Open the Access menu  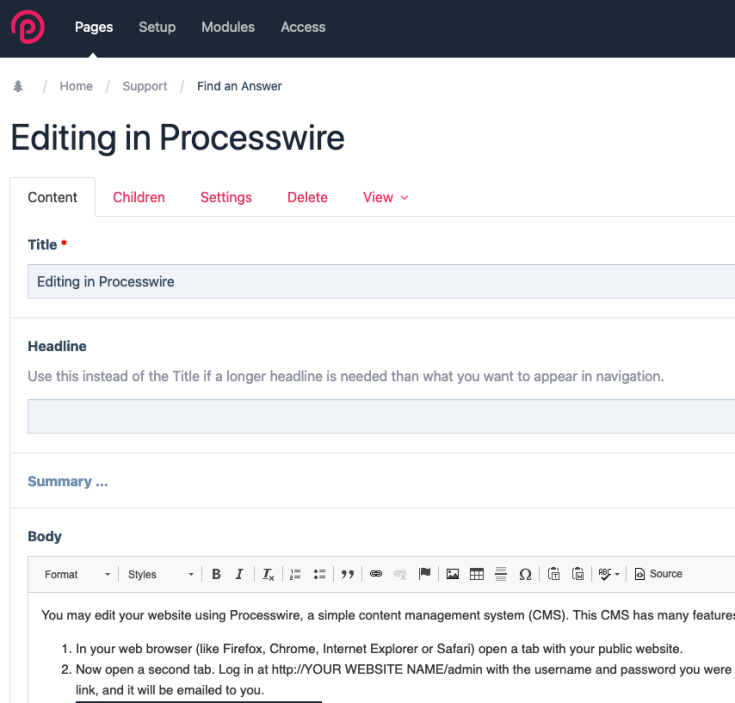tap(303, 27)
